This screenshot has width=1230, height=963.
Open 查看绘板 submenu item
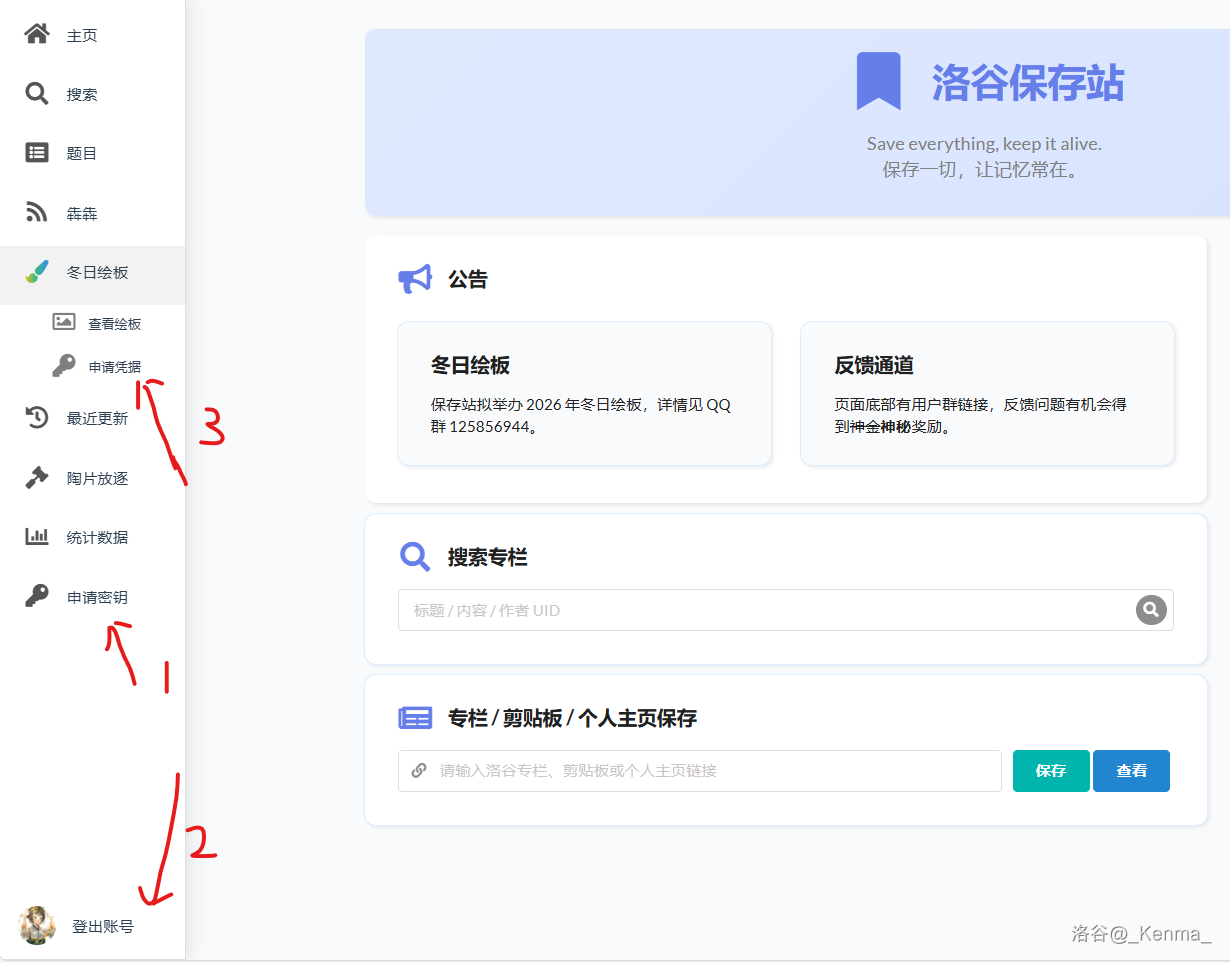point(114,324)
